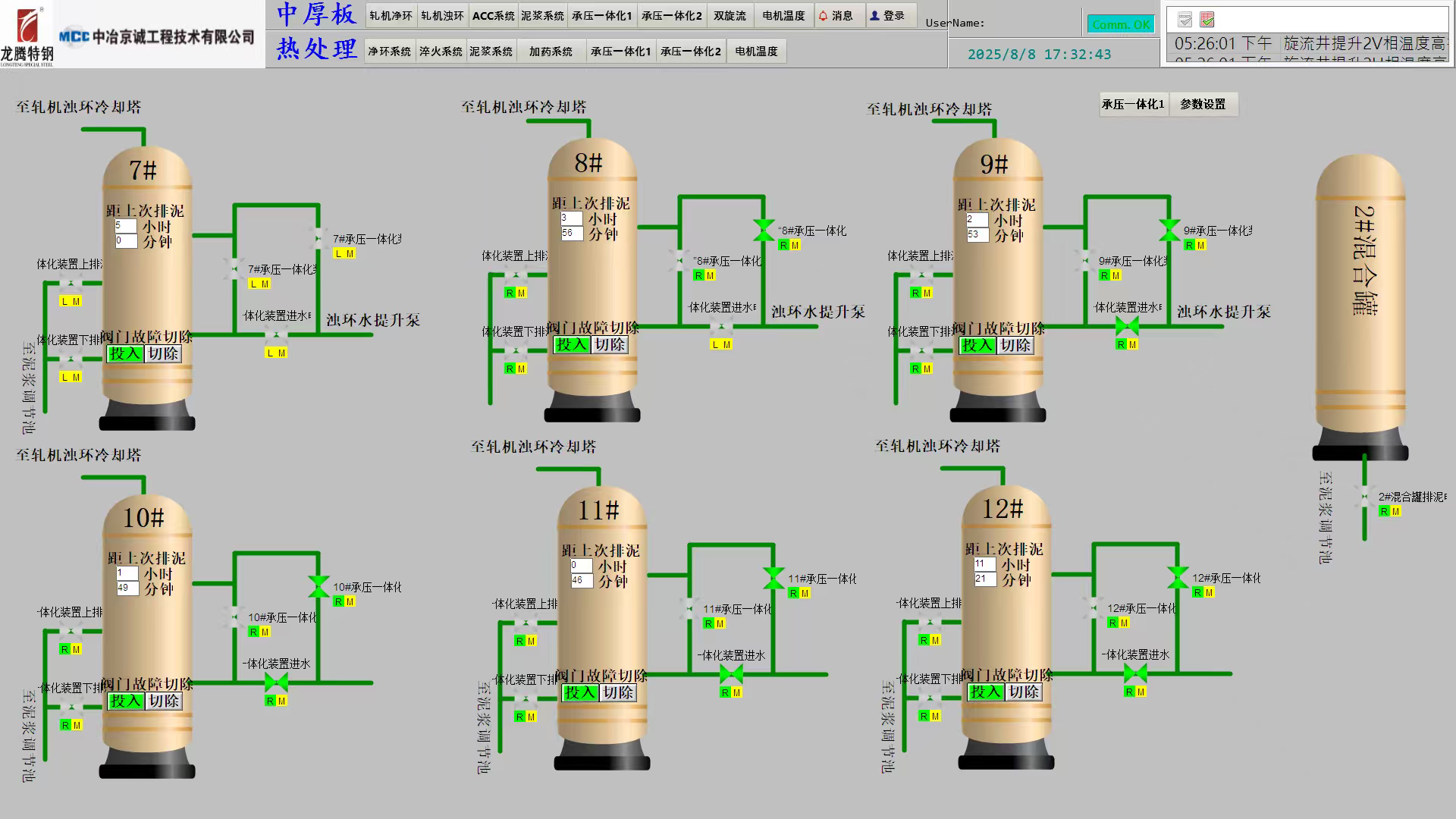Image resolution: width=1456 pixels, height=819 pixels.
Task: Select 投入 on tank 7#
Action: point(125,353)
